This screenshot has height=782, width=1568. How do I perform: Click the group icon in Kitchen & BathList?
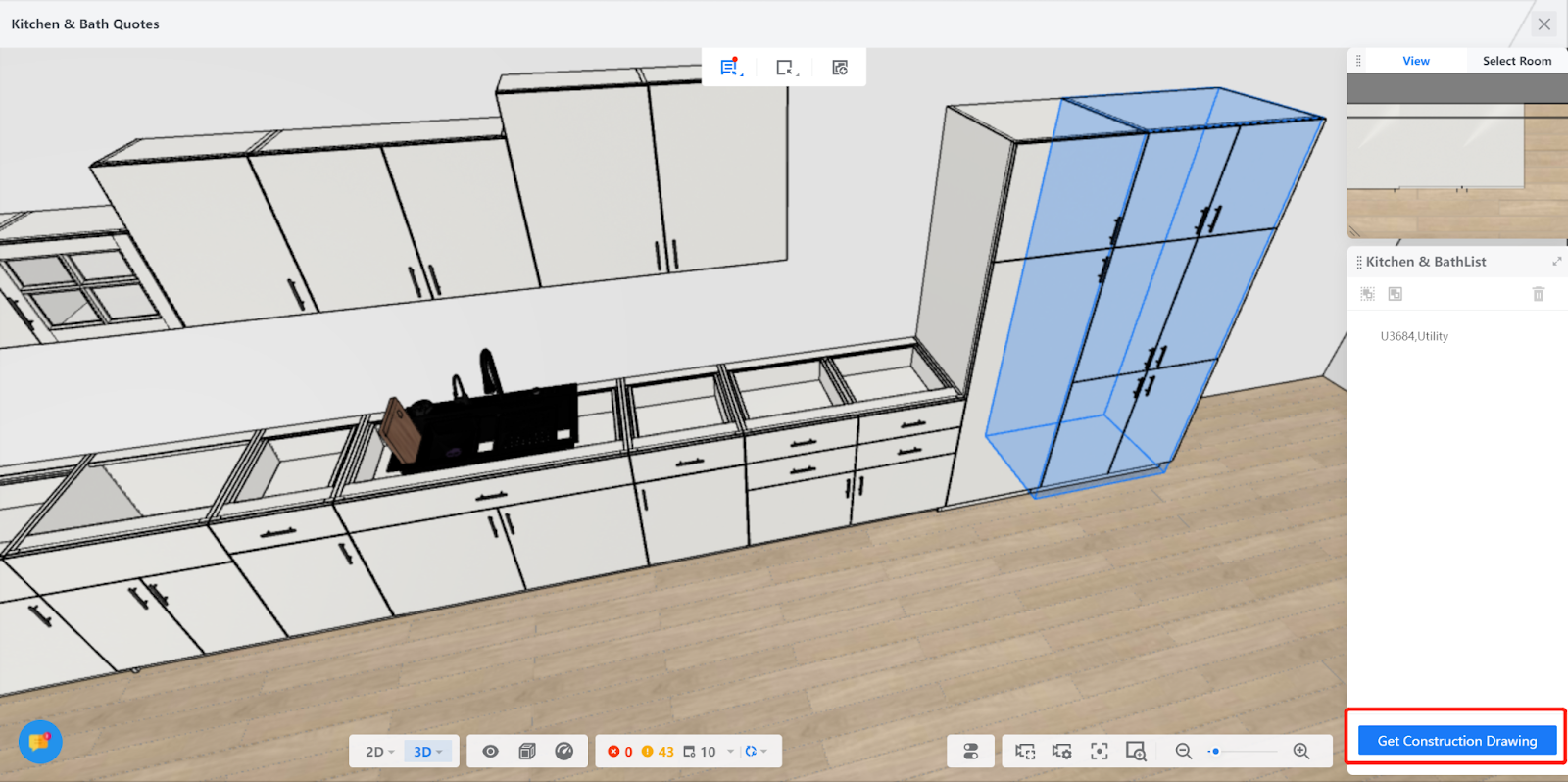1396,294
